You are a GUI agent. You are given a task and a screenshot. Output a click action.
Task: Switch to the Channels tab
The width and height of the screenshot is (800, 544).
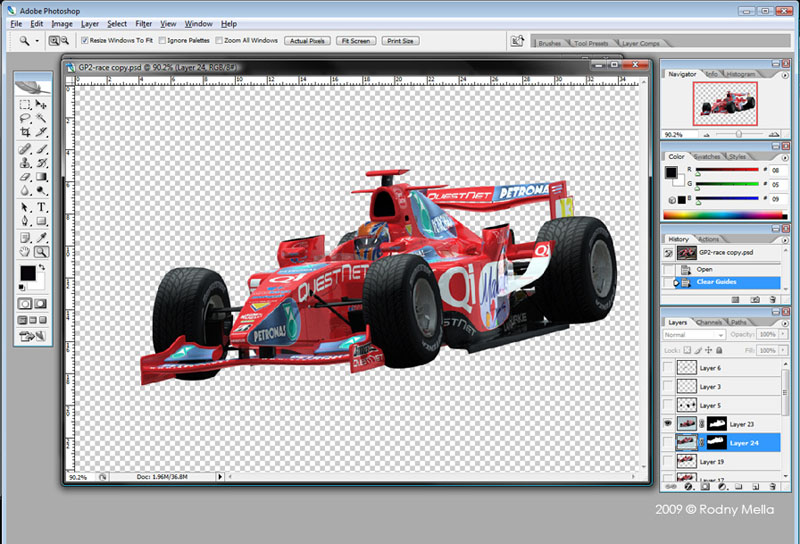click(709, 322)
